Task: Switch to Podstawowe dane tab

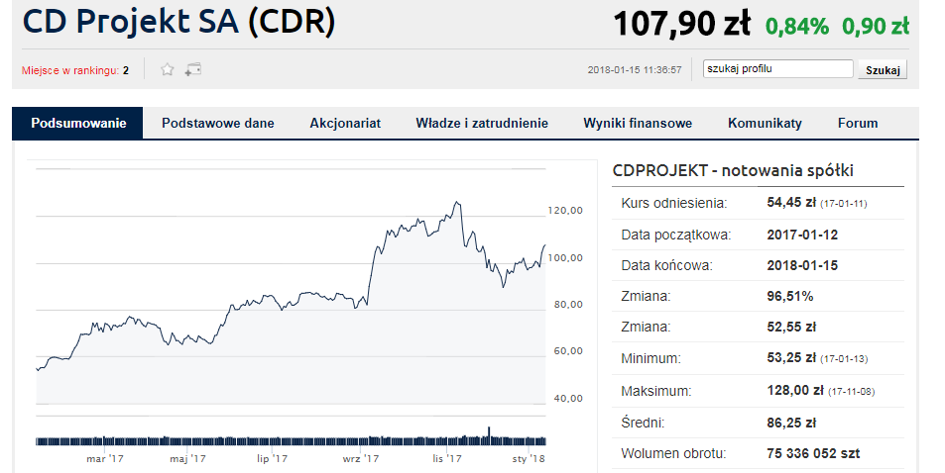Action: [x=218, y=124]
